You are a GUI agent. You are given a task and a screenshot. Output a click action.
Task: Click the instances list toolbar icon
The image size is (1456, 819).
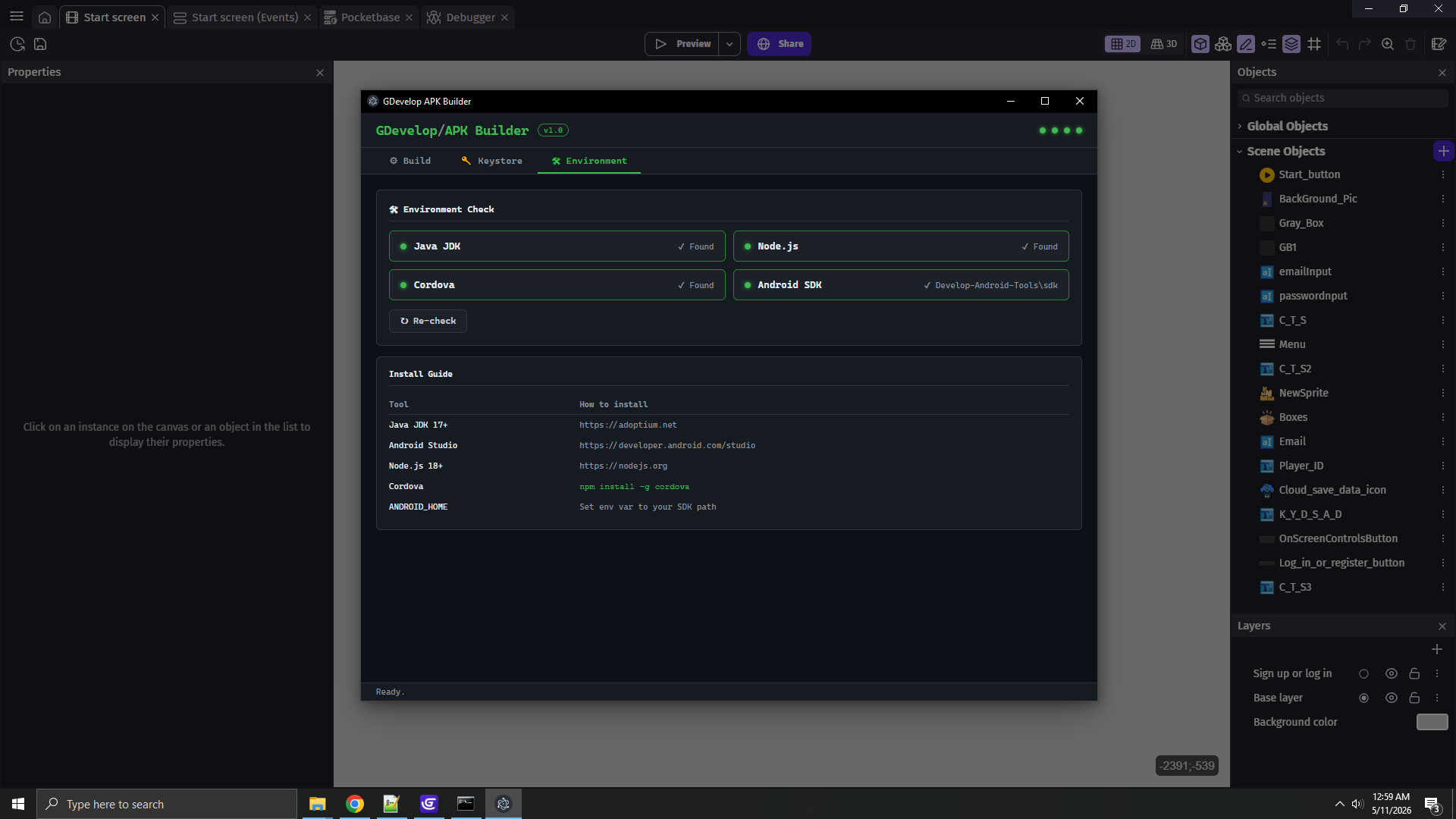pos(1269,44)
